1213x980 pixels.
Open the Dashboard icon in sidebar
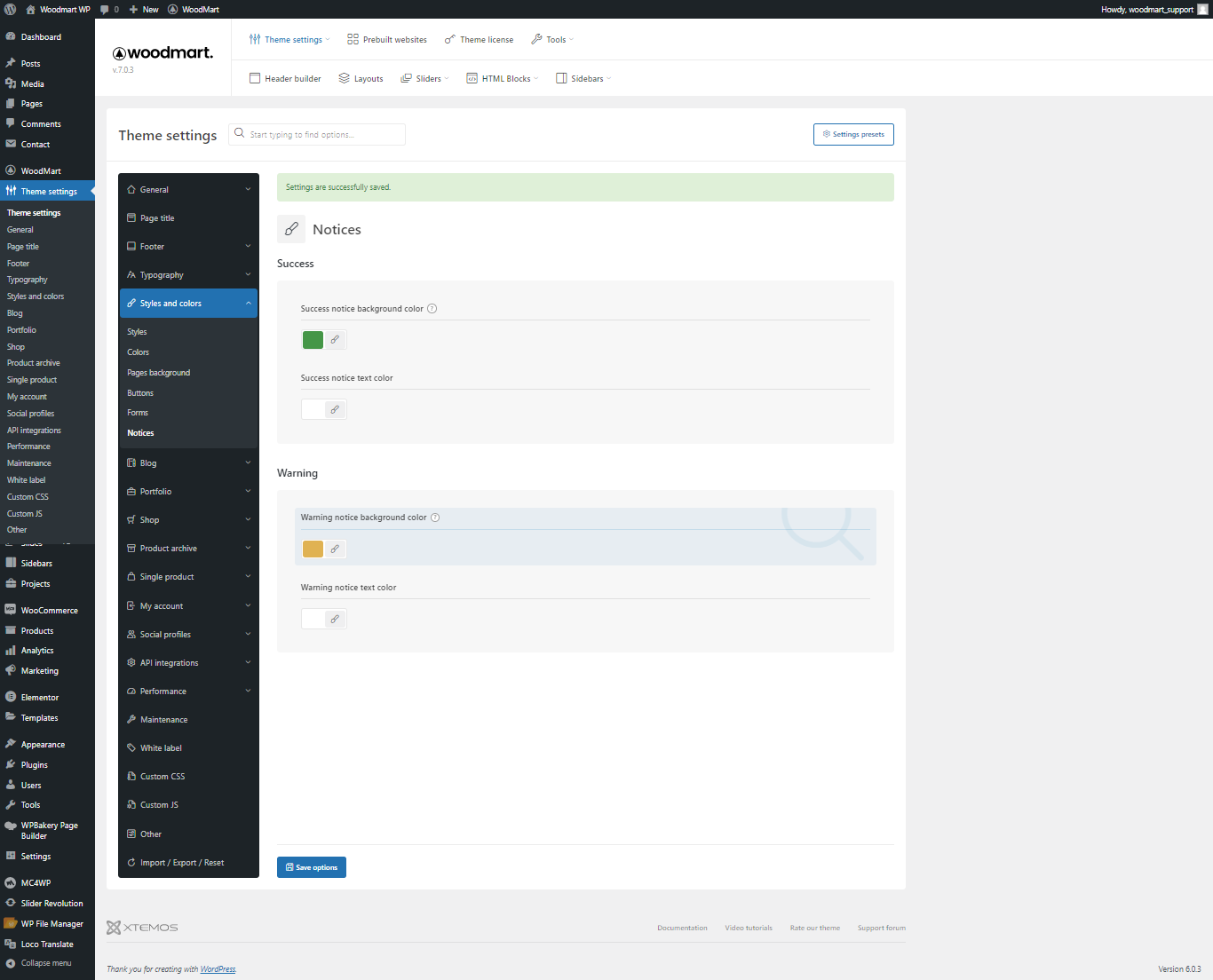(11, 36)
